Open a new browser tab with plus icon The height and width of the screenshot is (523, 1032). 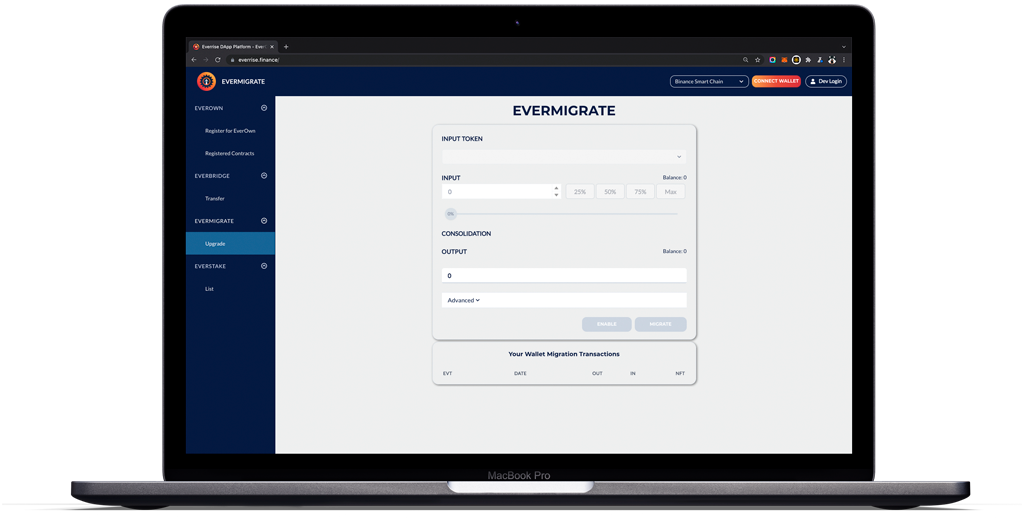pyautogui.click(x=286, y=47)
